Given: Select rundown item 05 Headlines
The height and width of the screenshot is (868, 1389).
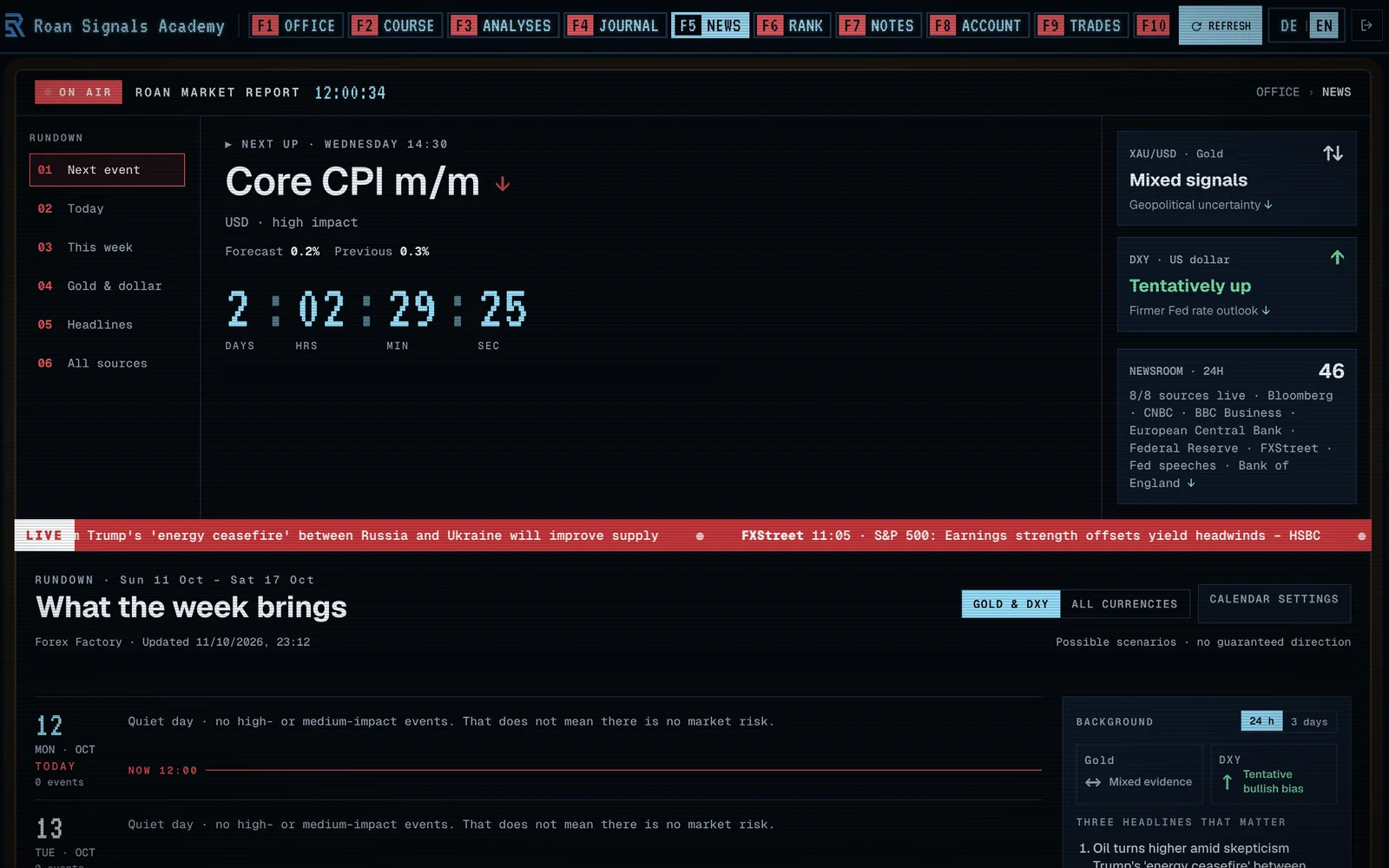Looking at the screenshot, I should [x=107, y=325].
